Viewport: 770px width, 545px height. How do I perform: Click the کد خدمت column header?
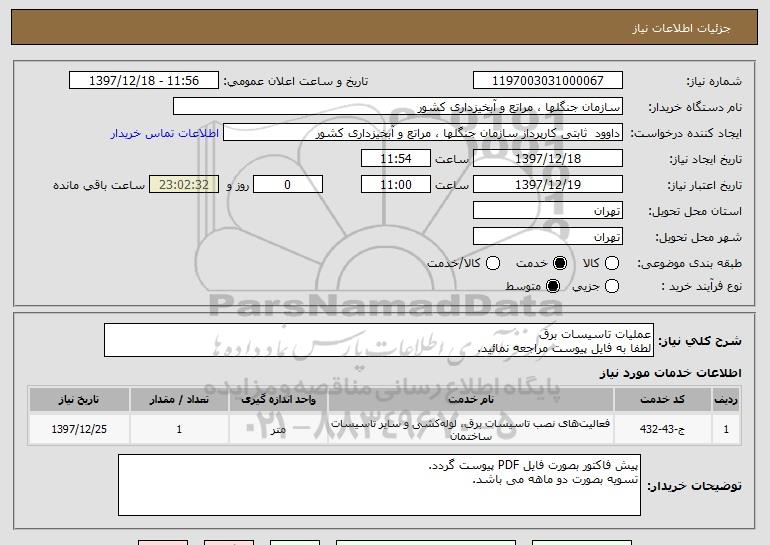(662, 400)
